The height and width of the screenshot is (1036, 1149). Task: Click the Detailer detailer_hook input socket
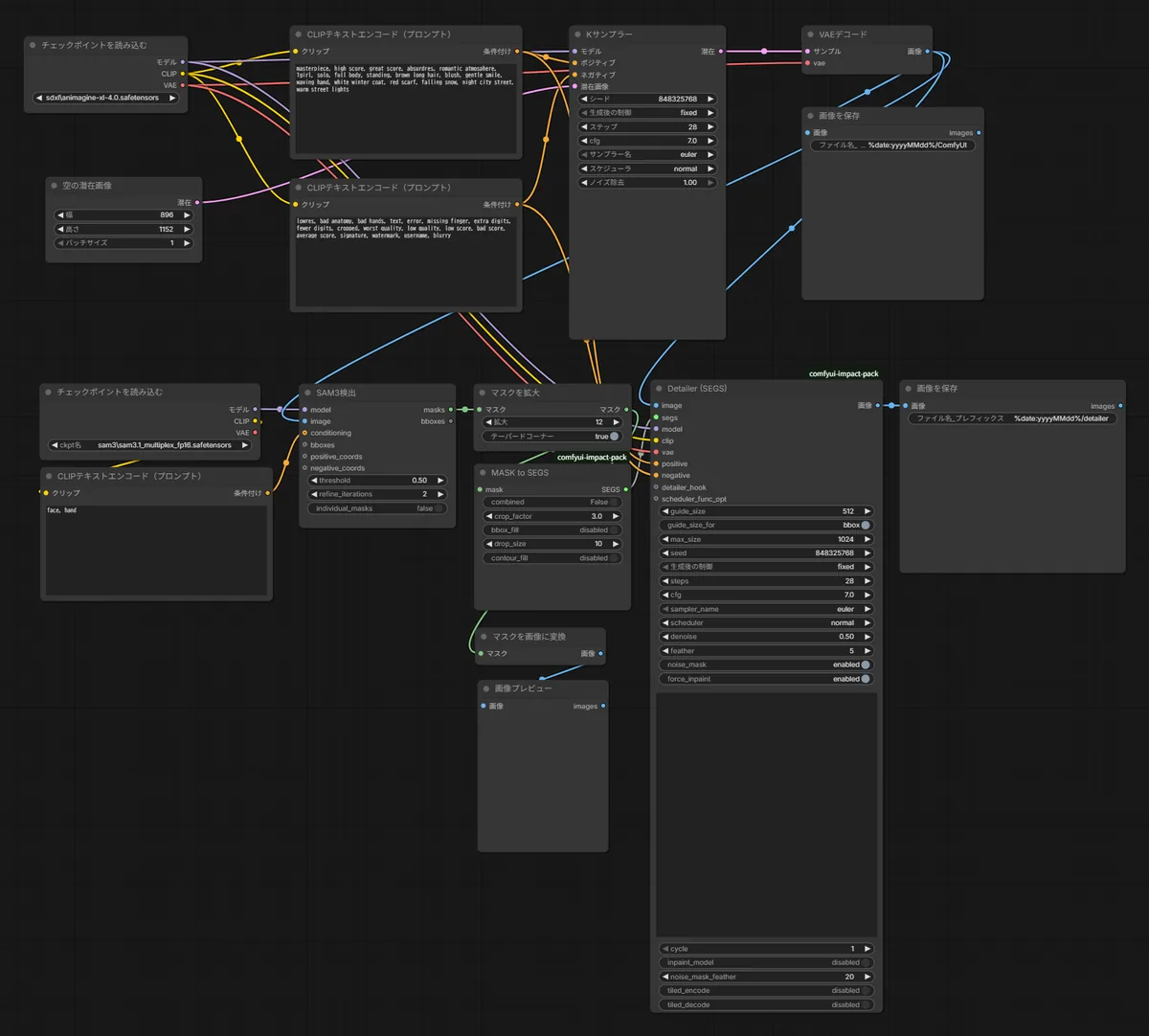656,487
